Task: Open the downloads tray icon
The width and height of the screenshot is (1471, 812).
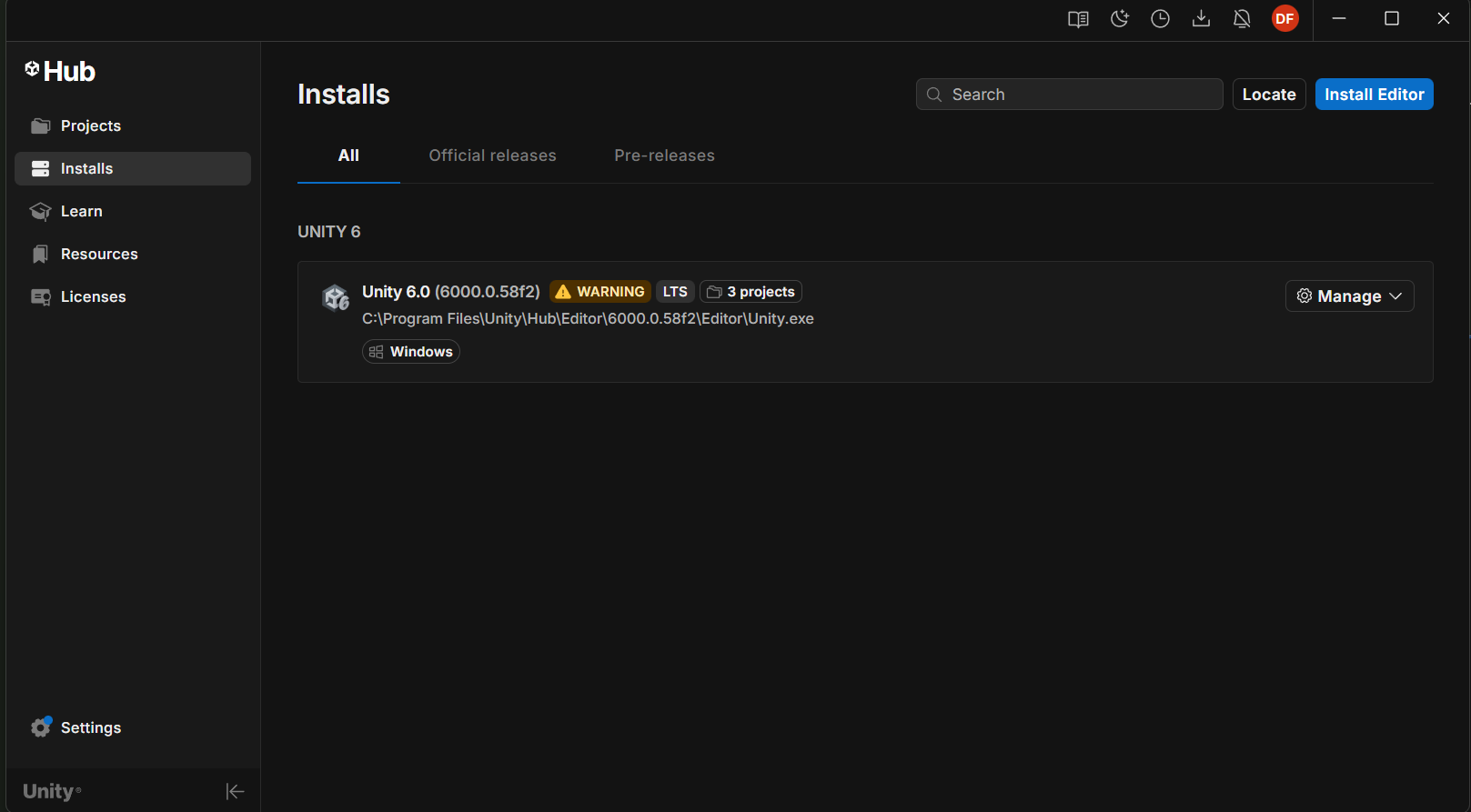Action: pyautogui.click(x=1201, y=19)
